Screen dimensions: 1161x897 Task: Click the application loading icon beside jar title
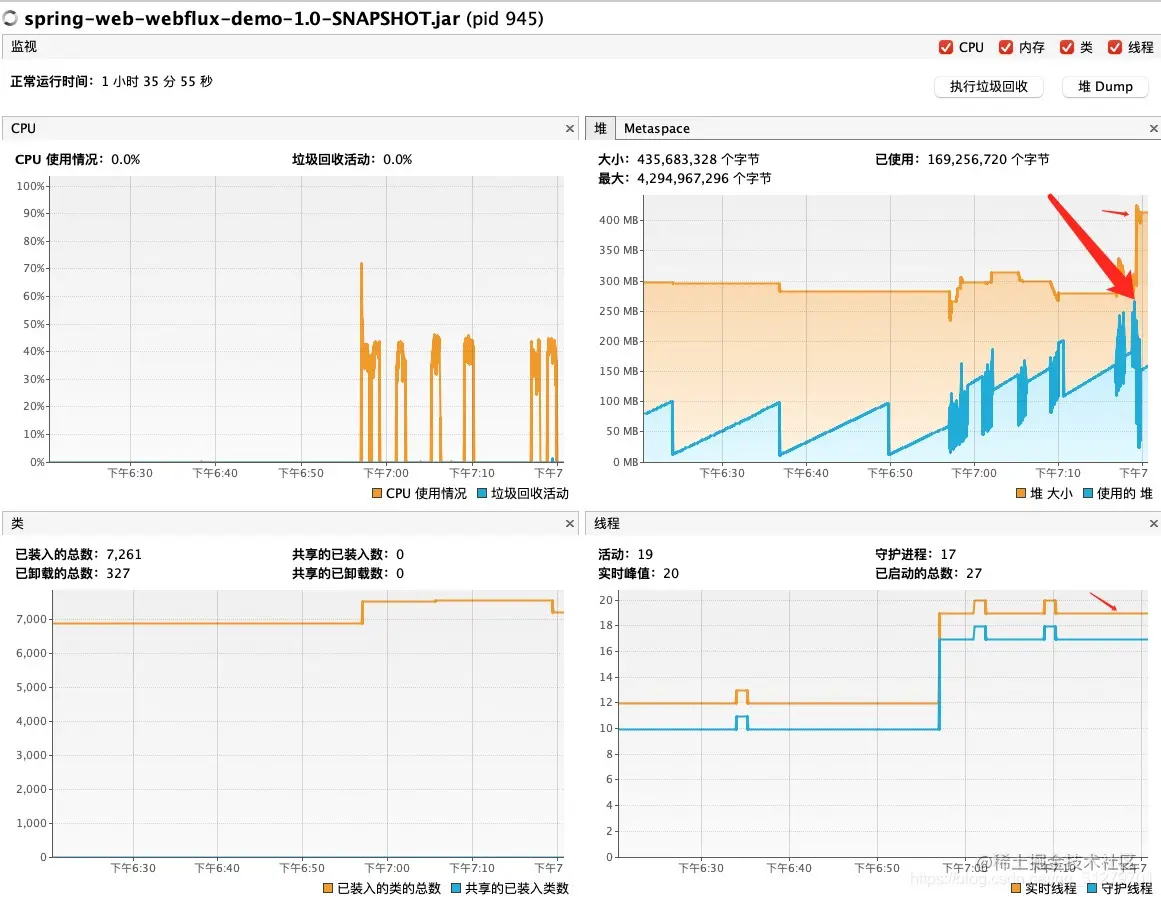point(10,18)
